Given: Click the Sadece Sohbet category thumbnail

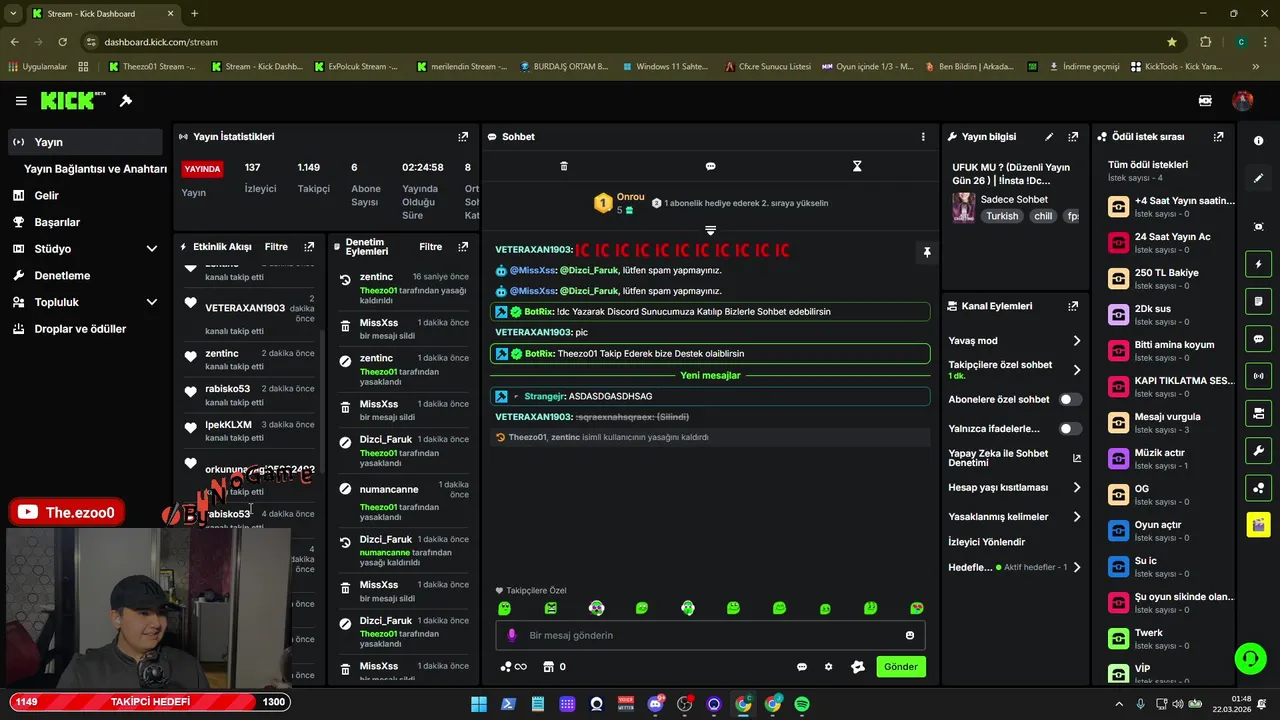Looking at the screenshot, I should pyautogui.click(x=963, y=207).
